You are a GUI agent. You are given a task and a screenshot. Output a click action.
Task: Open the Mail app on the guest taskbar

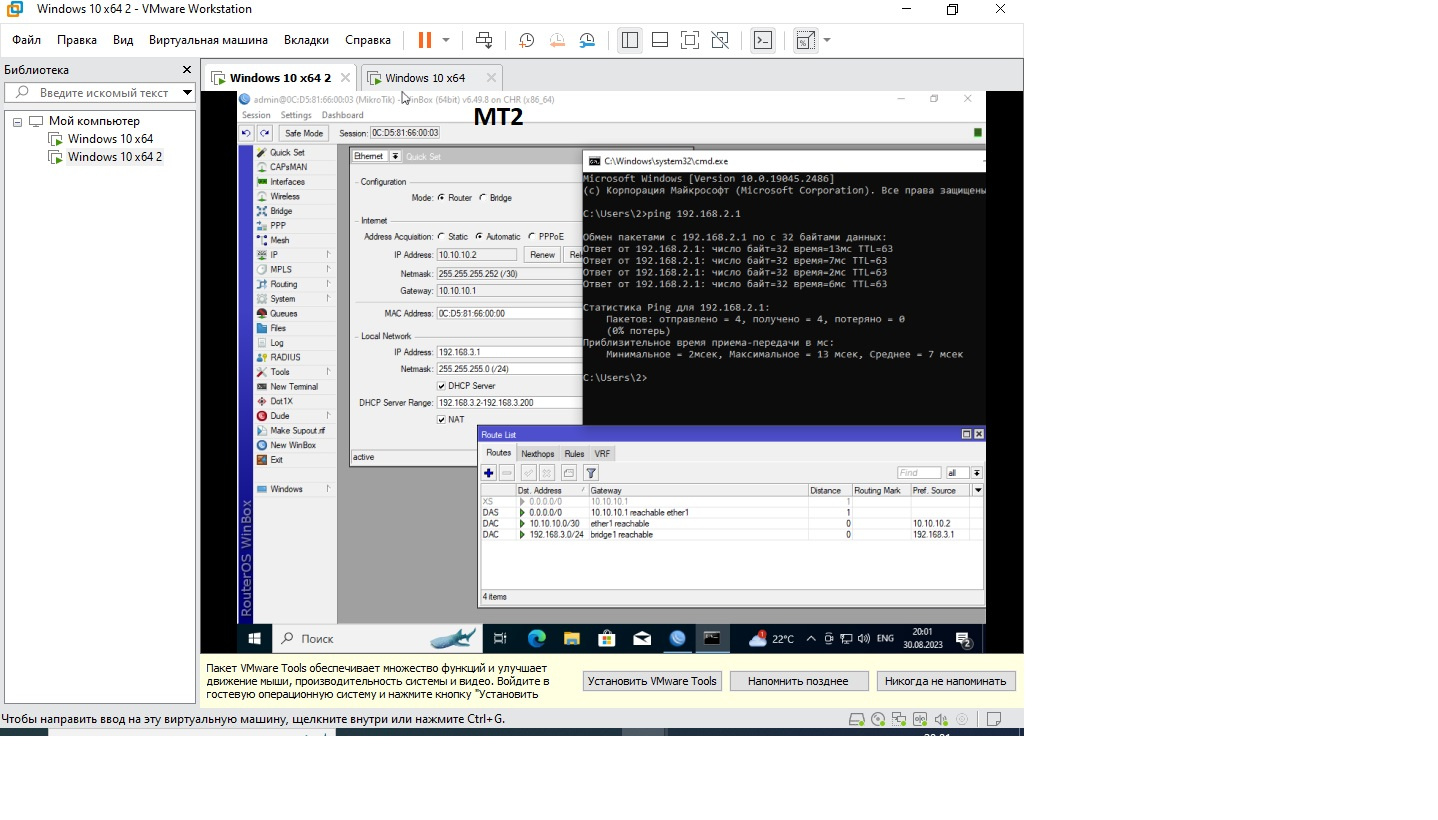point(642,638)
